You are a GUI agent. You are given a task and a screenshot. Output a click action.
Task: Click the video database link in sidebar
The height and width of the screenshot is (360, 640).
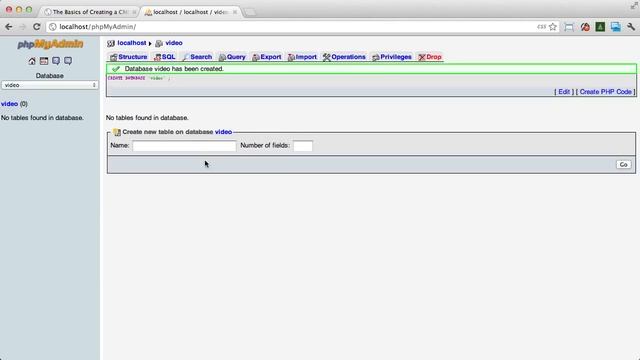[9, 104]
